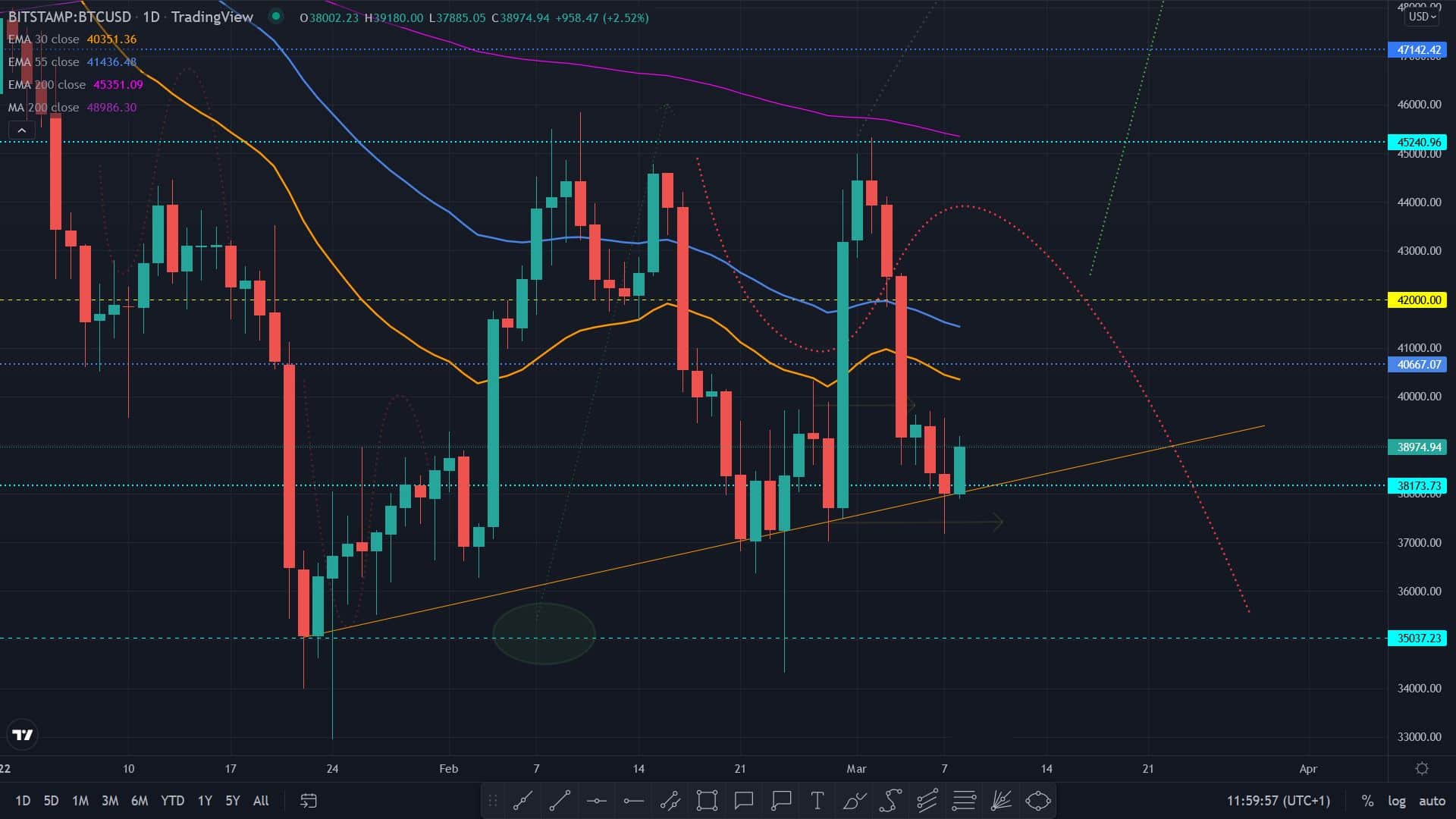
Task: Open chart settings gear icon
Action: [x=1422, y=769]
